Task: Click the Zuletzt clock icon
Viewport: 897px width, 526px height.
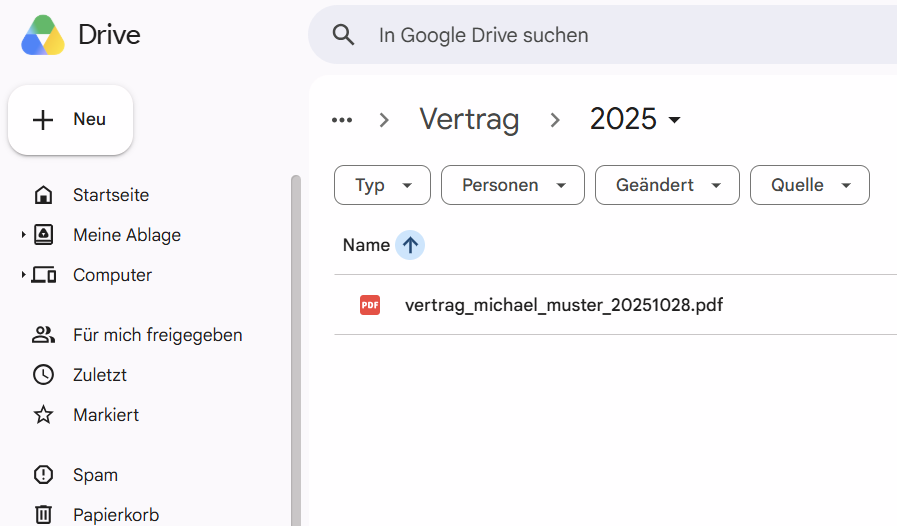Action: click(x=43, y=375)
